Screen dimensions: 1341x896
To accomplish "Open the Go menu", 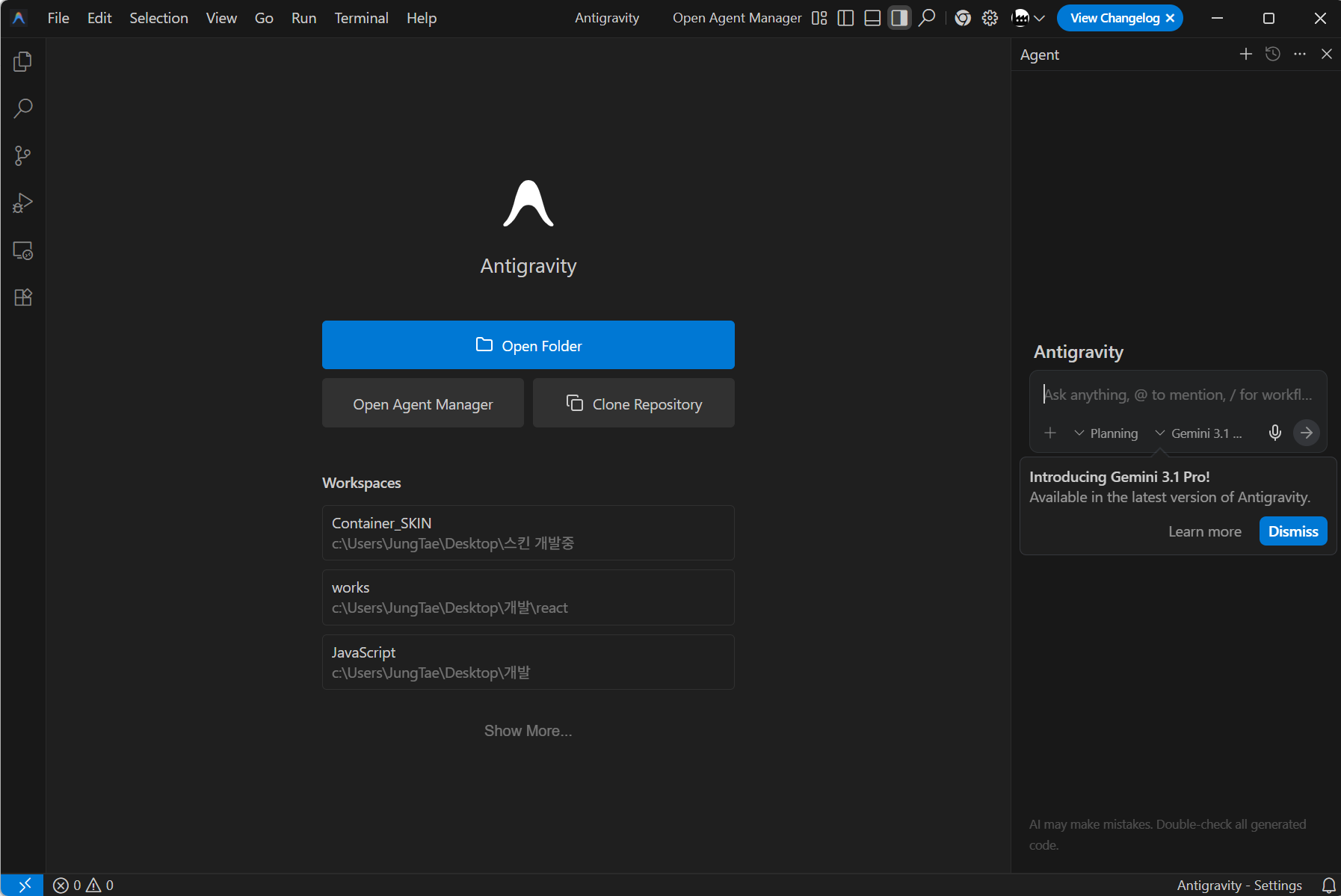I will pos(264,18).
